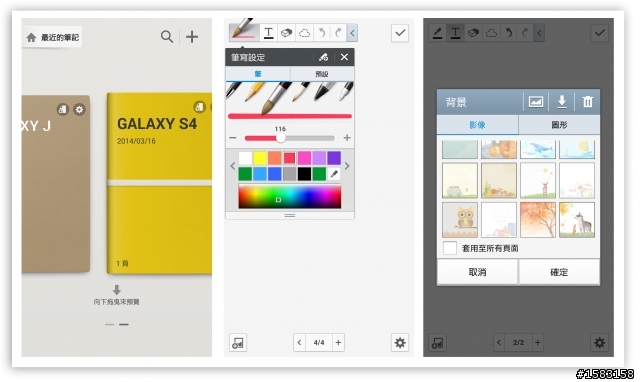Show previous color palette with left chevron
The height and width of the screenshot is (382, 640).
pos(233,166)
